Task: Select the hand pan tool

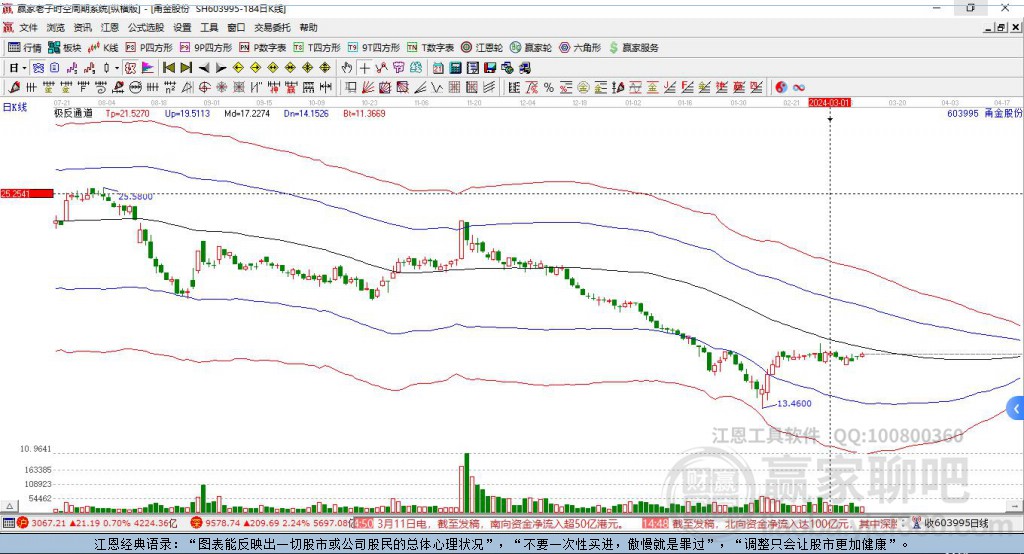Action: click(x=347, y=67)
